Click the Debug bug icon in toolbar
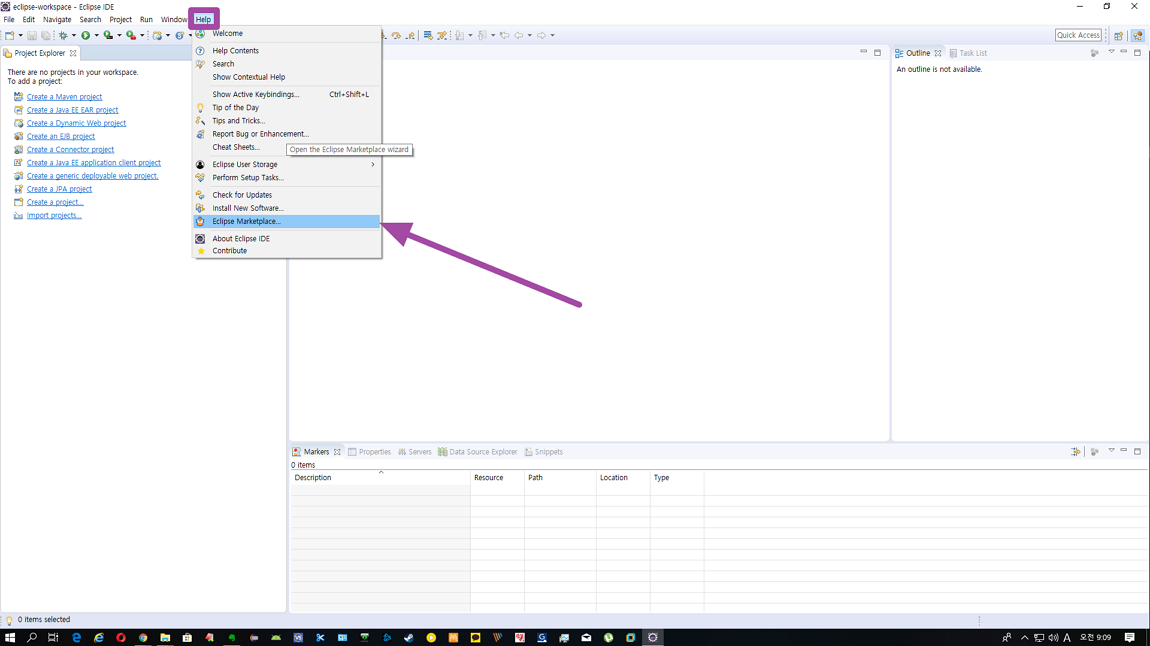Image resolution: width=1150 pixels, height=646 pixels. coord(64,35)
